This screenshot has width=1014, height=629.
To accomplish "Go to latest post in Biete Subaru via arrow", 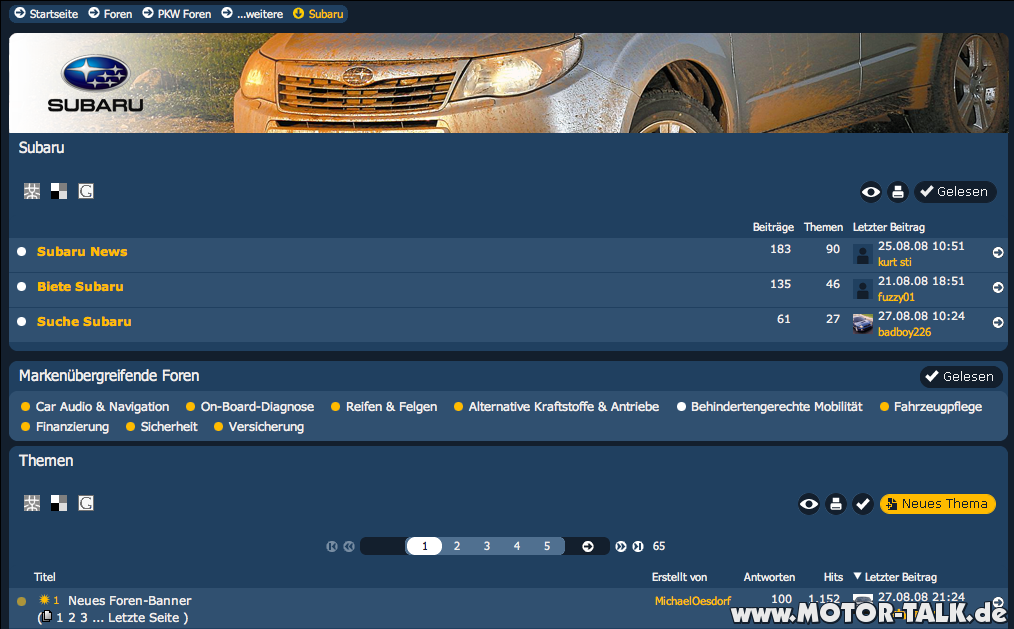I will point(998,288).
